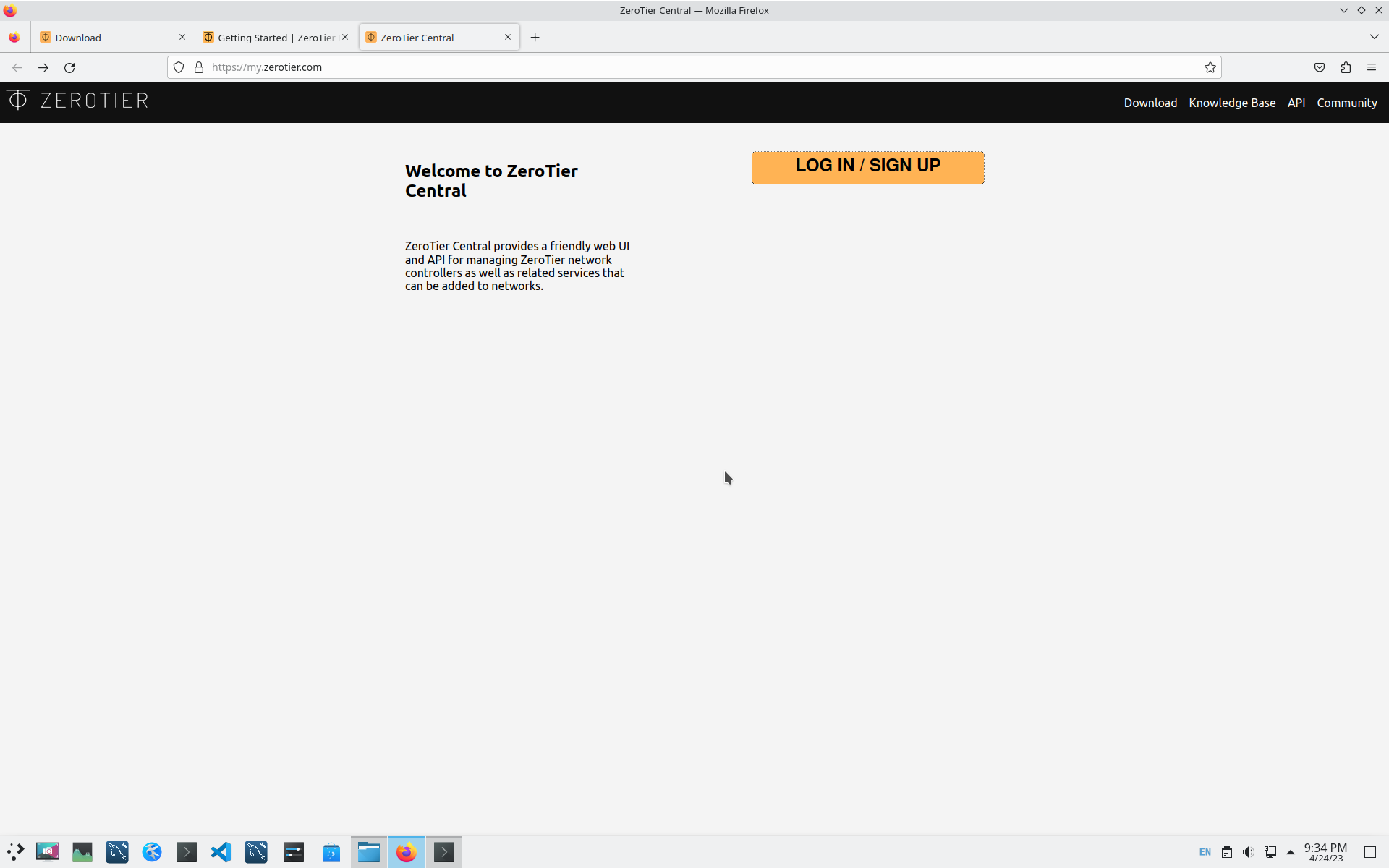Screen dimensions: 1389x868
Task: Go forward one page
Action: pyautogui.click(x=43, y=67)
